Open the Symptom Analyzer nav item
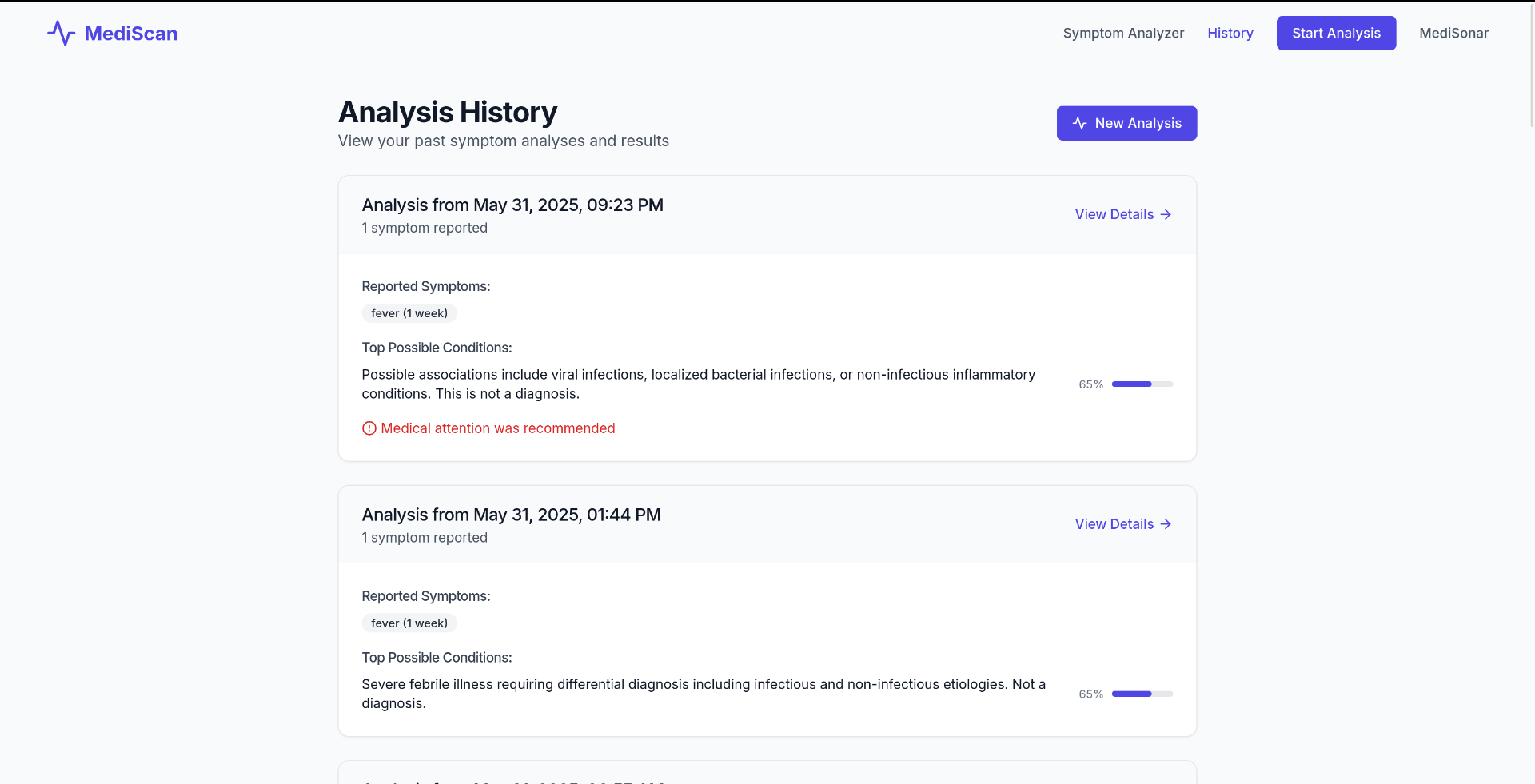This screenshot has width=1535, height=784. (x=1123, y=33)
